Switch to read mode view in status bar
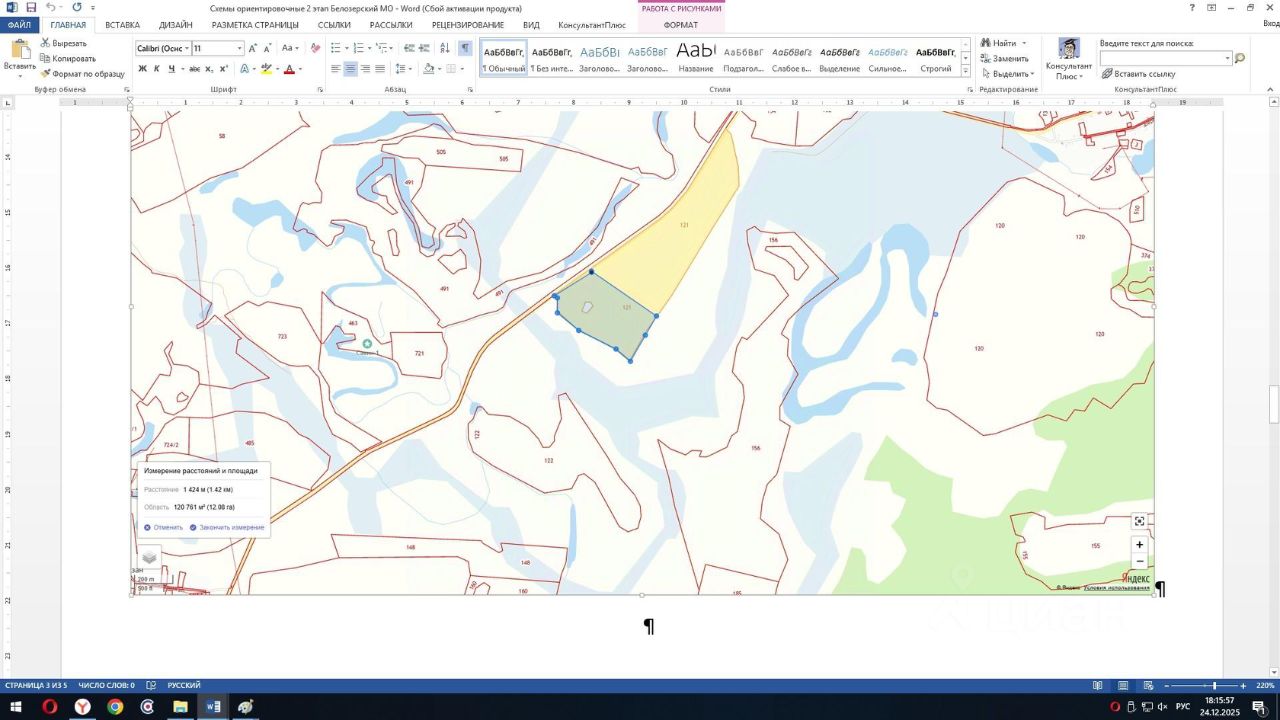 (1098, 685)
